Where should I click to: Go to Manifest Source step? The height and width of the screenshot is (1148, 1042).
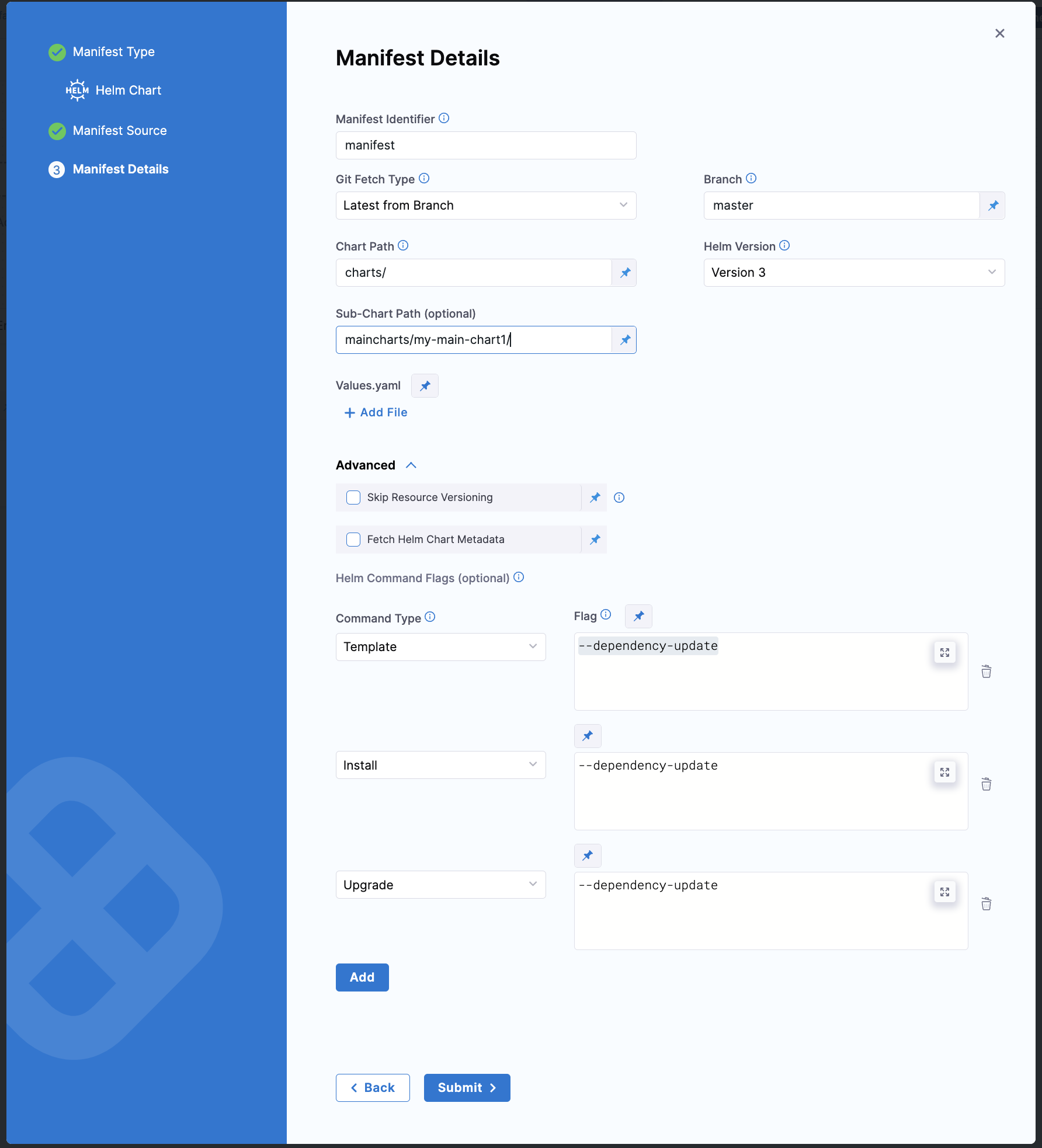119,131
